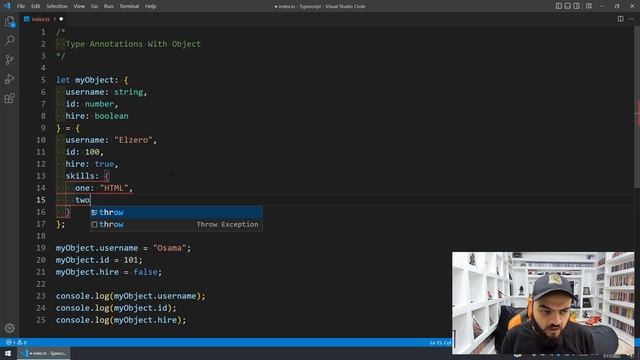Click keyword icon beside first throw suggestion
The image size is (640, 360).
pos(94,212)
